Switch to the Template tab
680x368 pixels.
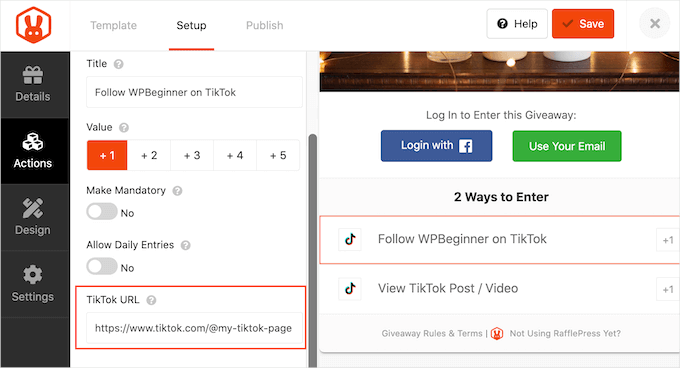tap(114, 26)
